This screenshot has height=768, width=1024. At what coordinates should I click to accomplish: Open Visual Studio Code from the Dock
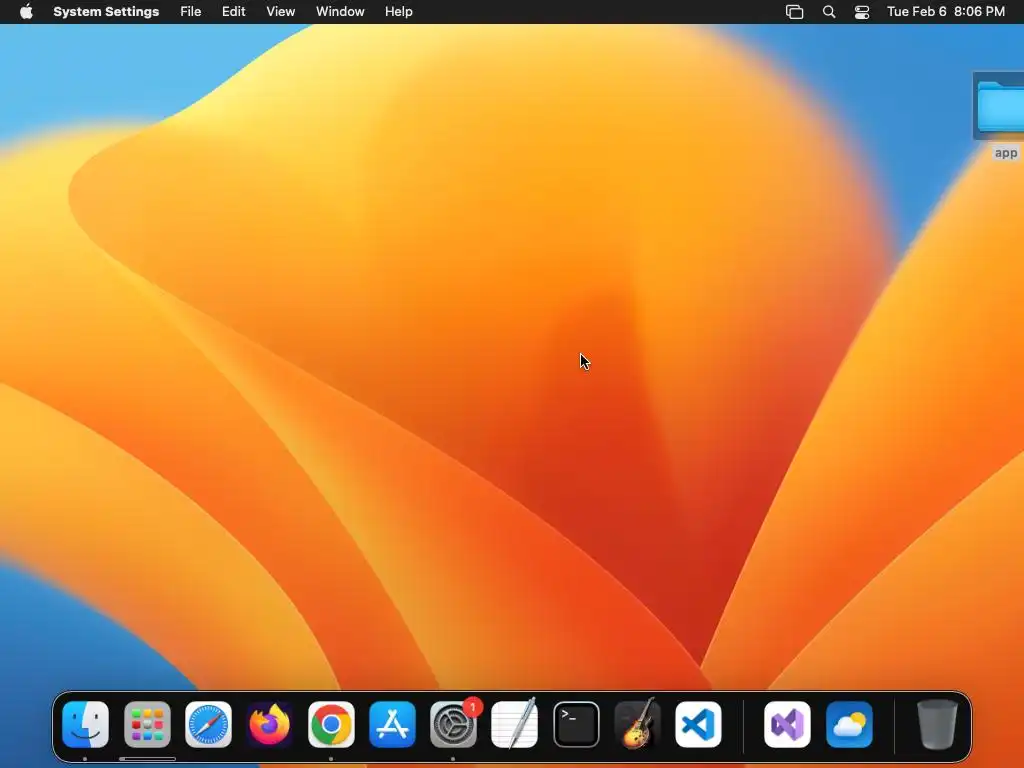pos(699,724)
